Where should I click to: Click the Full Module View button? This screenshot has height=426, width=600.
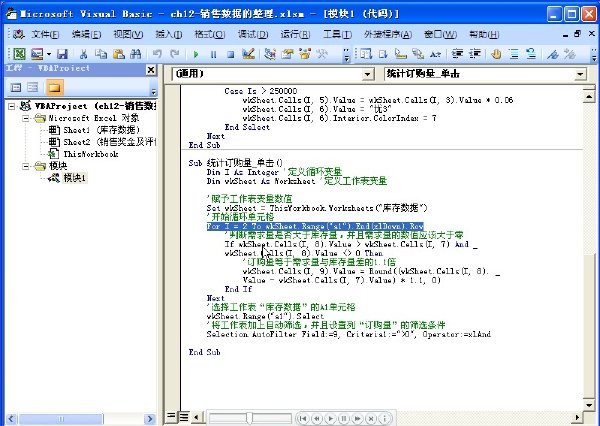pyautogui.click(x=184, y=417)
